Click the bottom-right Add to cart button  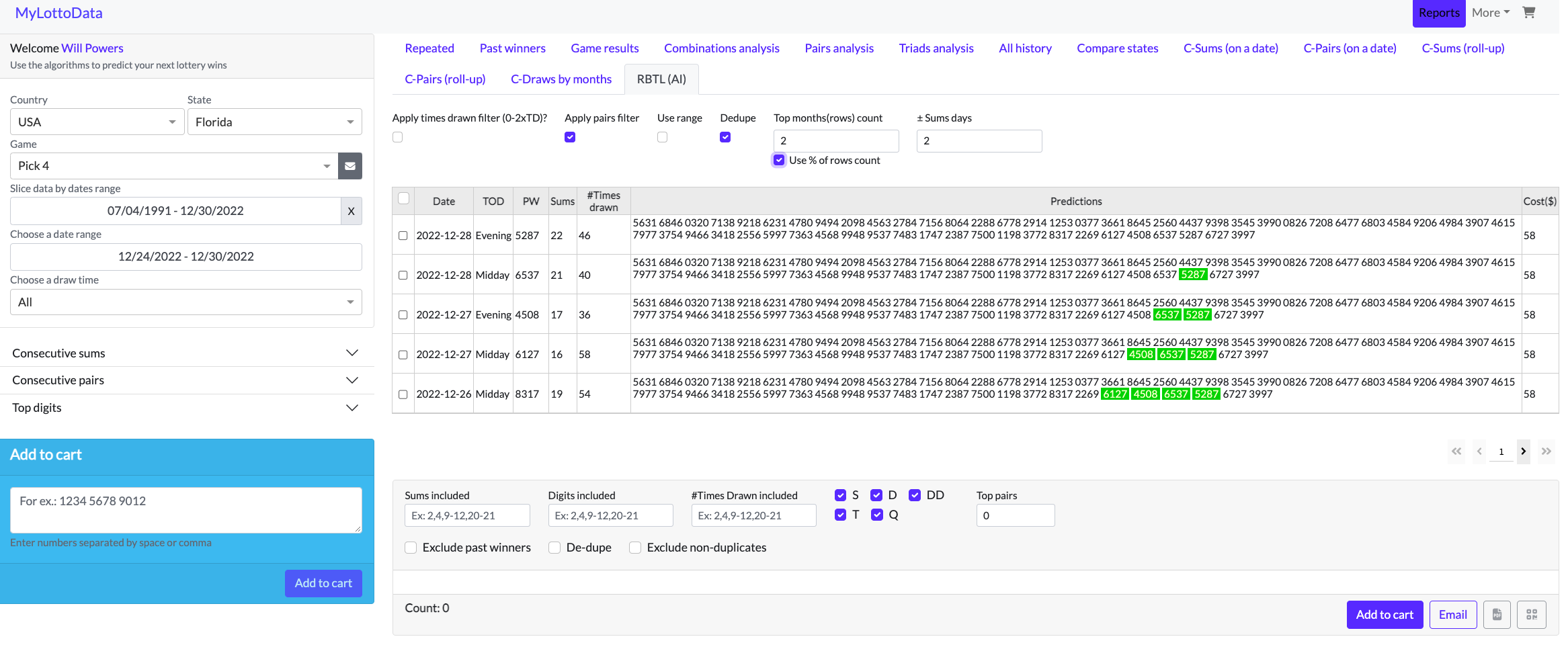1385,615
